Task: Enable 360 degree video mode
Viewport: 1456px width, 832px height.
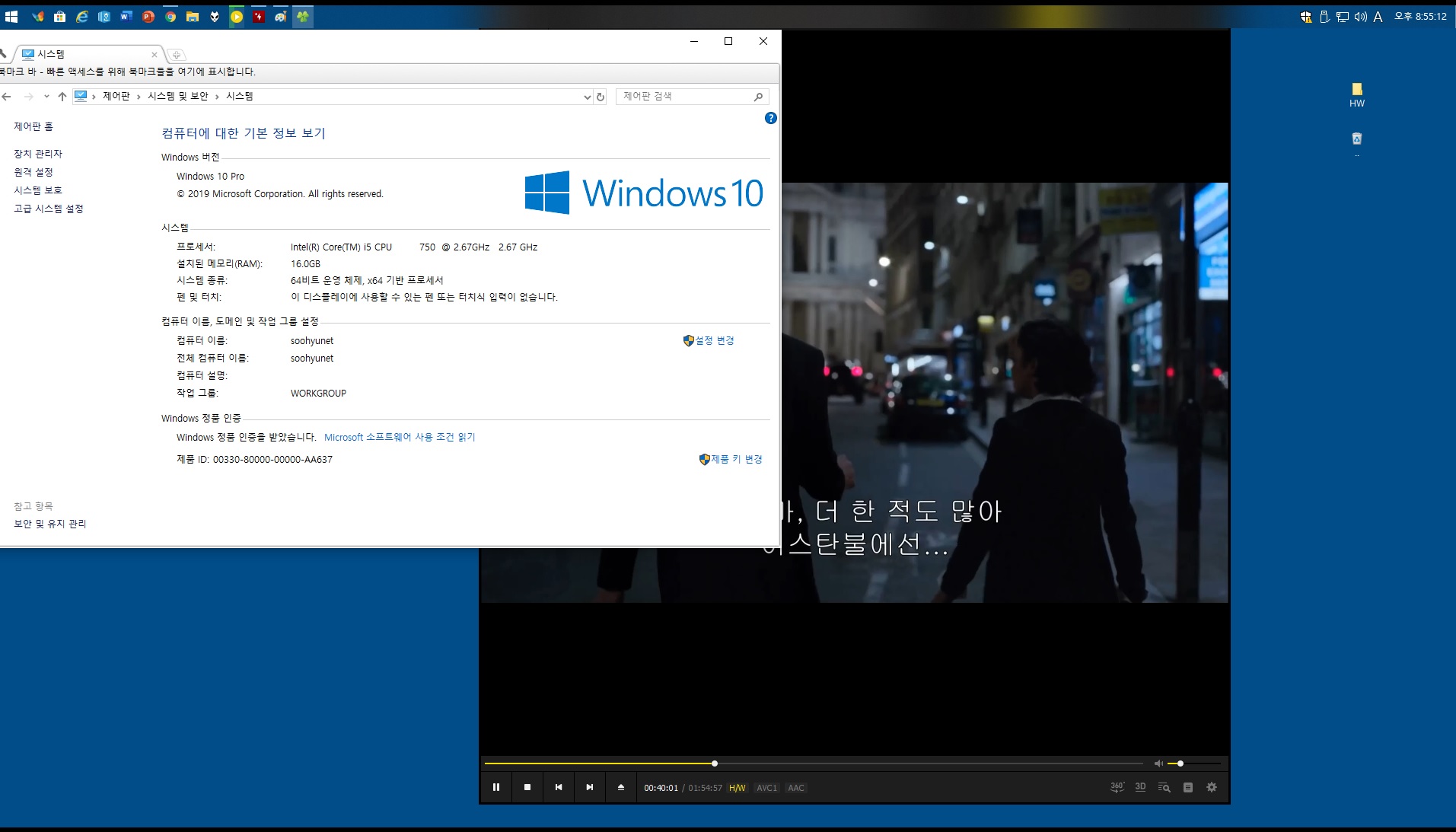Action: 1117,787
